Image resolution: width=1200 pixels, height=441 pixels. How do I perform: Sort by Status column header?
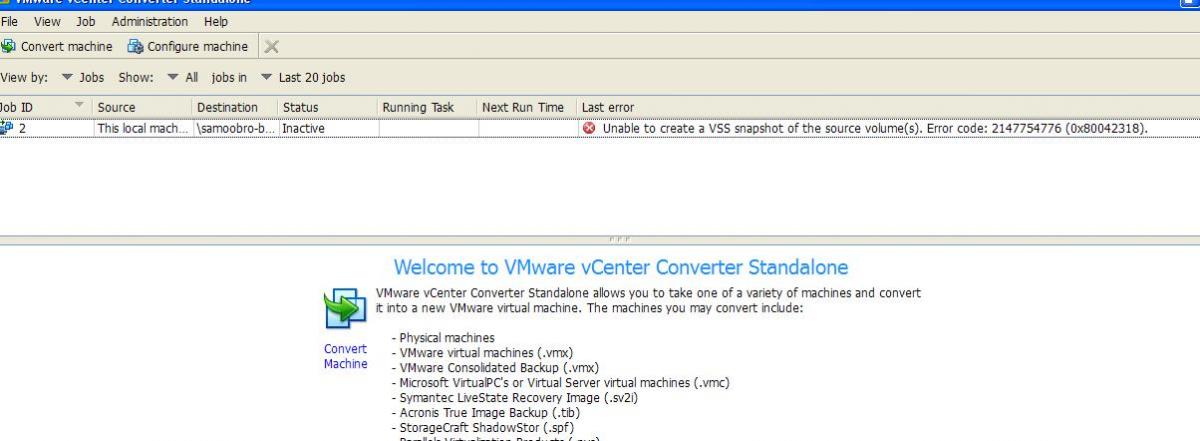[327, 107]
